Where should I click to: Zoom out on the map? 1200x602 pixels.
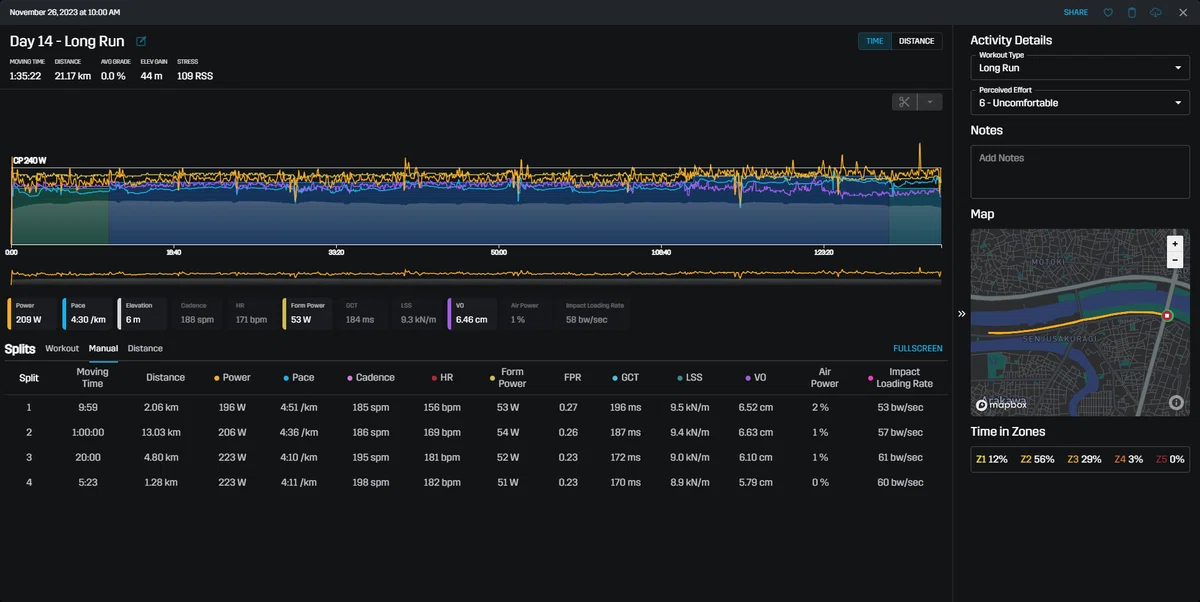coord(1175,260)
